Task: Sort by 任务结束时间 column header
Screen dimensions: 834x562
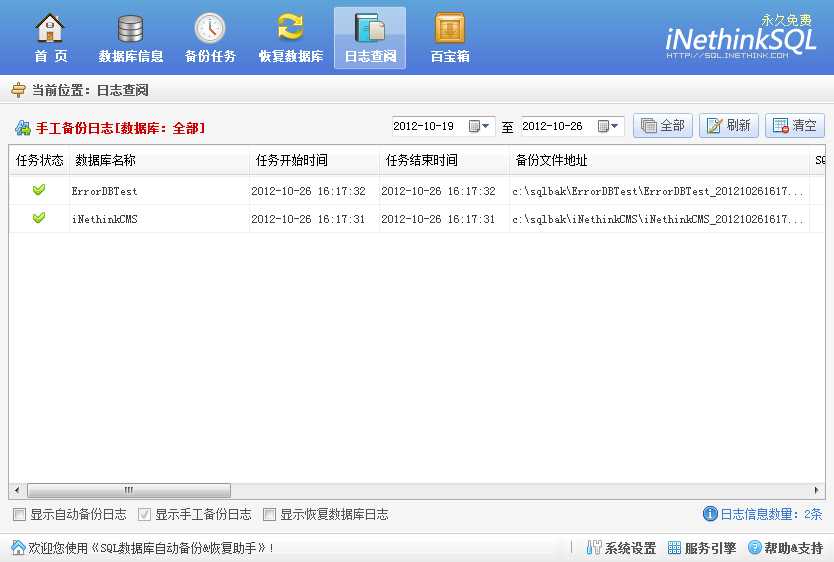Action: click(x=444, y=160)
